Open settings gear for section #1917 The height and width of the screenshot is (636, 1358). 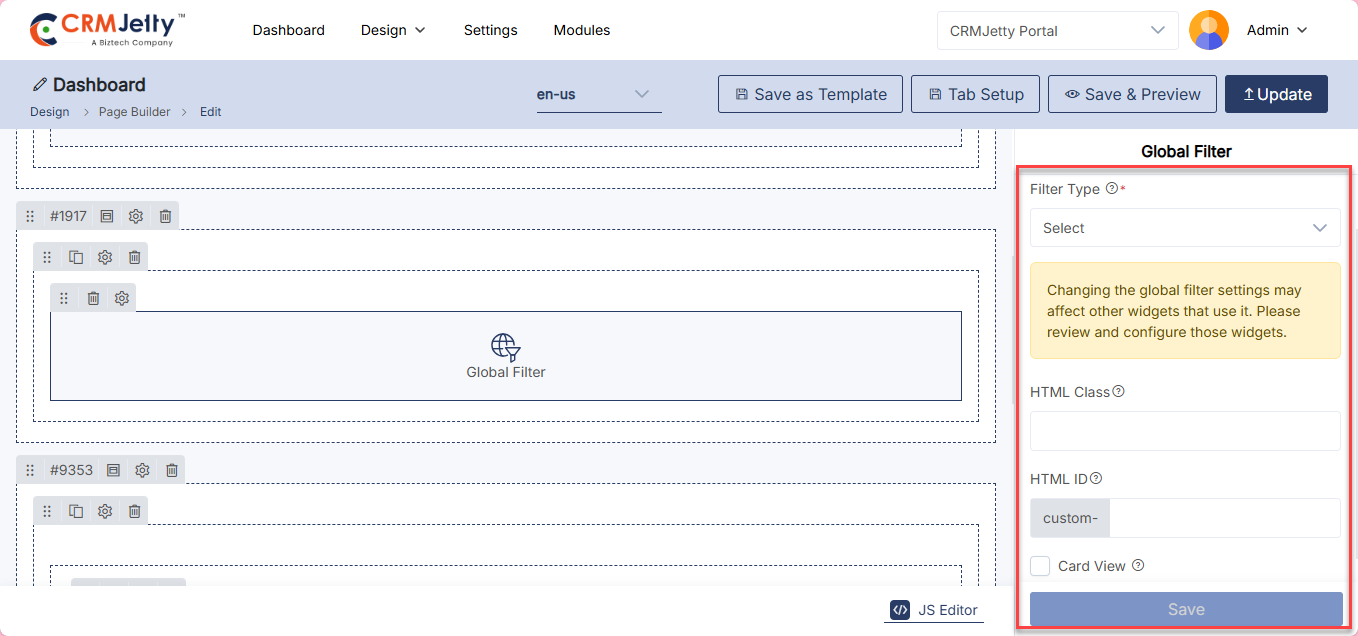[x=136, y=216]
